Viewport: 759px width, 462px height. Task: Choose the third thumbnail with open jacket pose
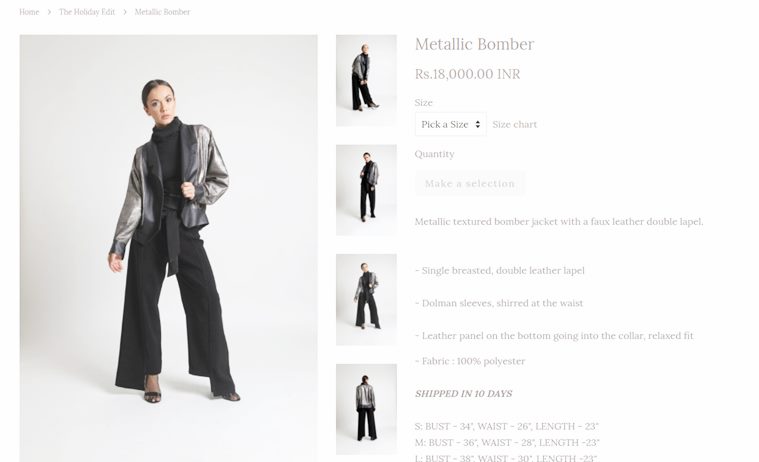(x=366, y=299)
